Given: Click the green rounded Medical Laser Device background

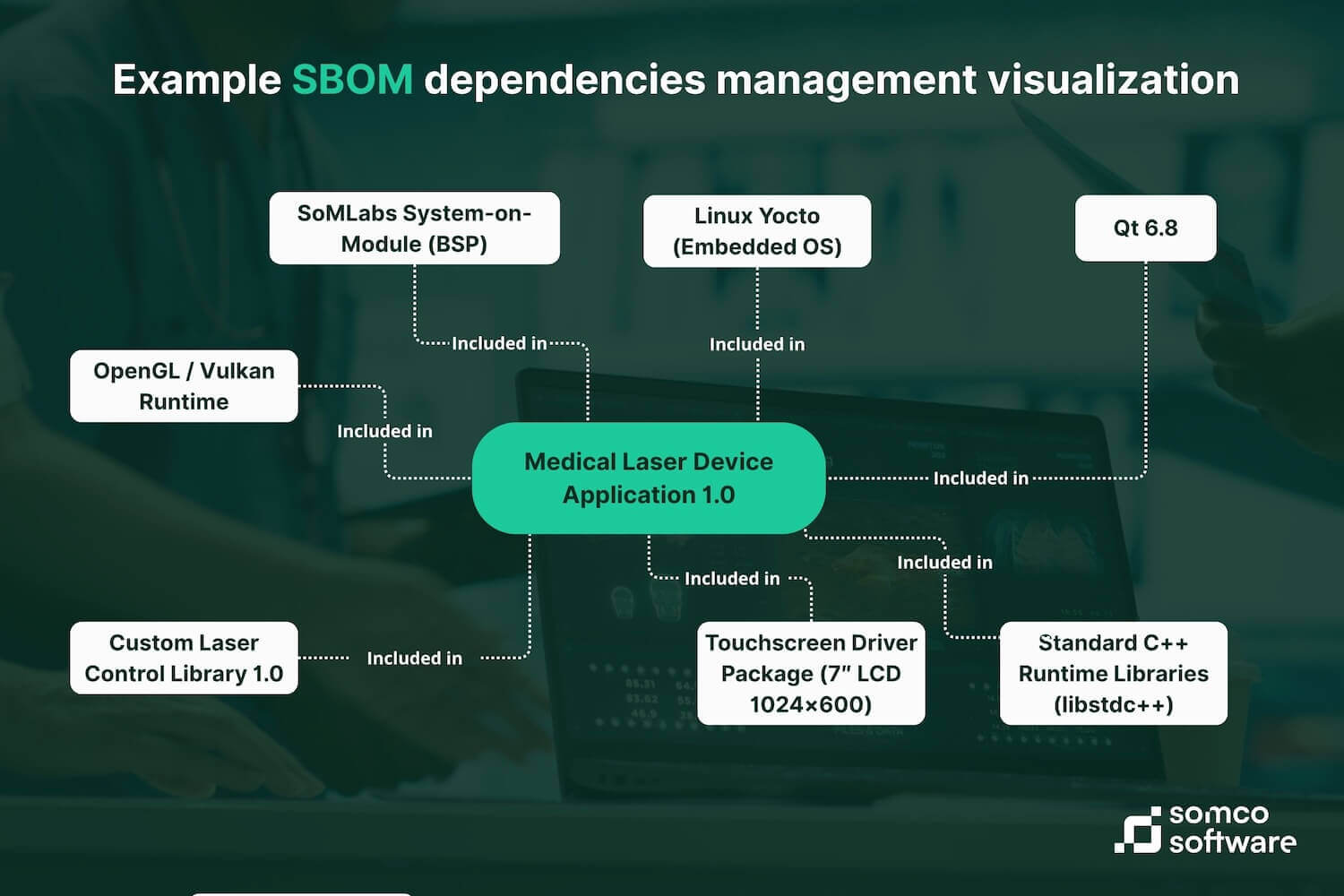Looking at the screenshot, I should pos(648,478).
